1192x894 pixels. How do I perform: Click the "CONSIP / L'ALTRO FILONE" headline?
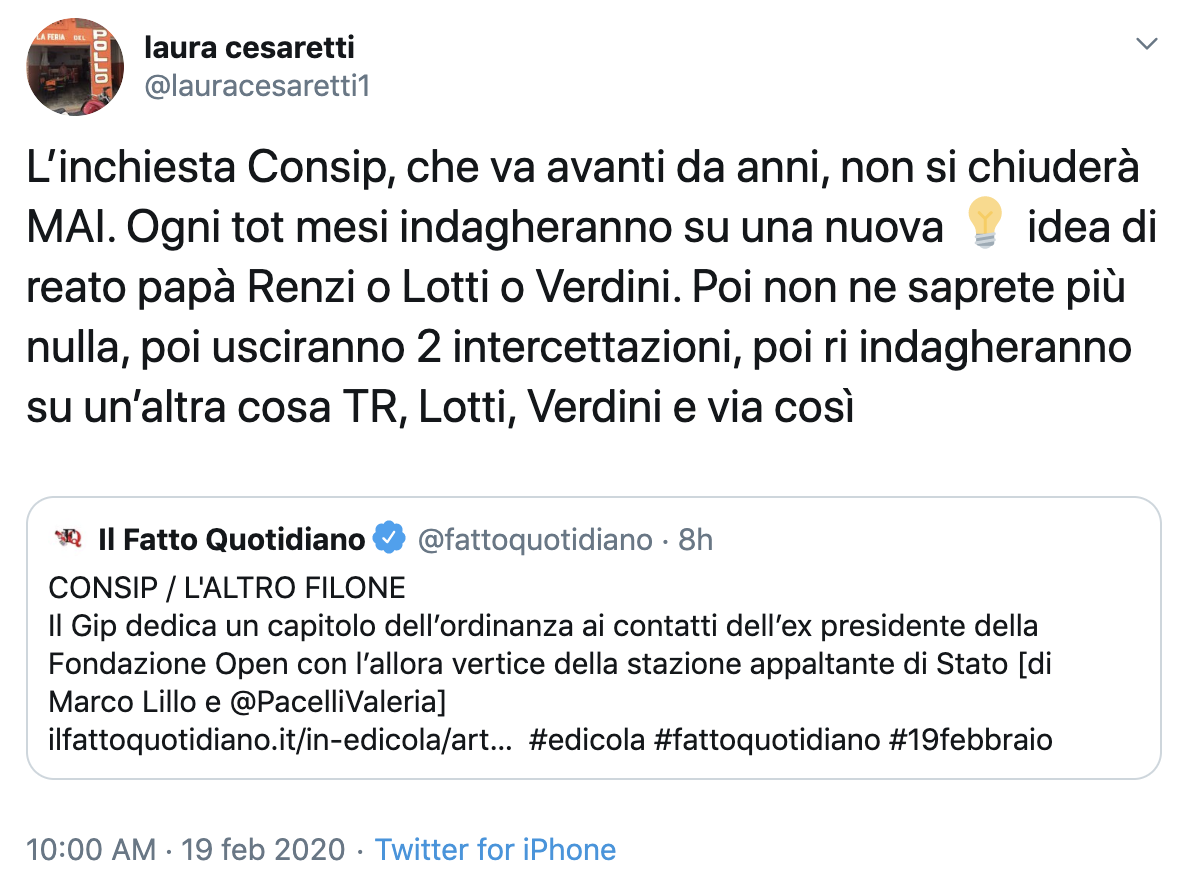pyautogui.click(x=227, y=588)
